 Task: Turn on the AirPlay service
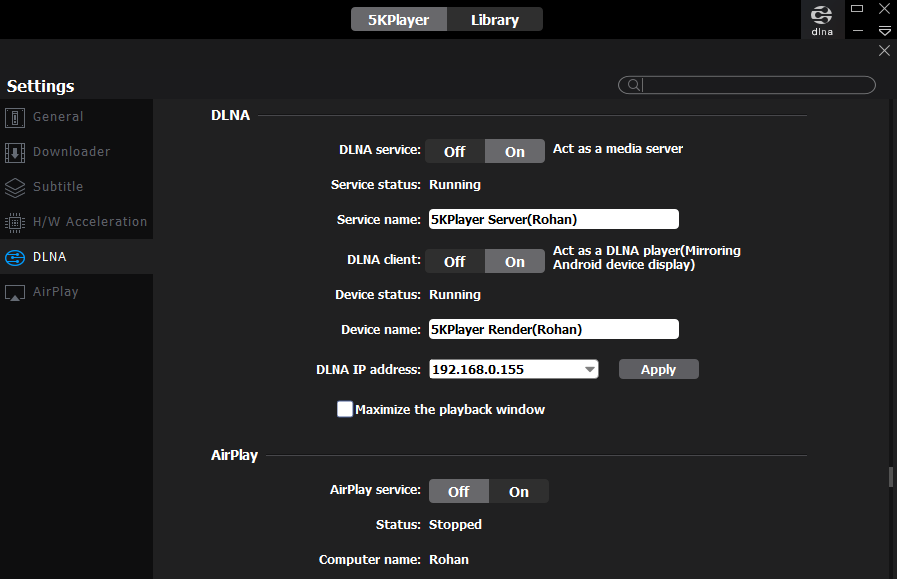pos(518,491)
